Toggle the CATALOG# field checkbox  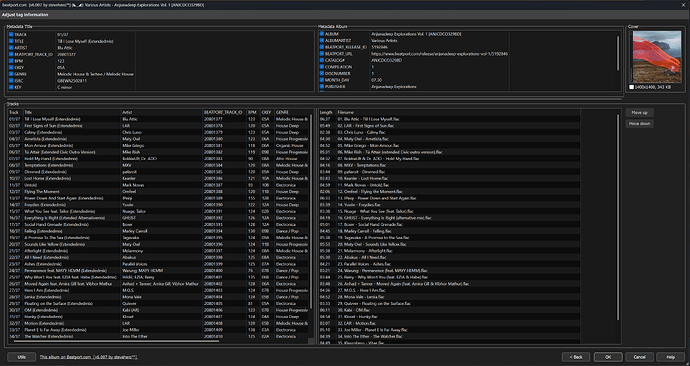point(322,60)
